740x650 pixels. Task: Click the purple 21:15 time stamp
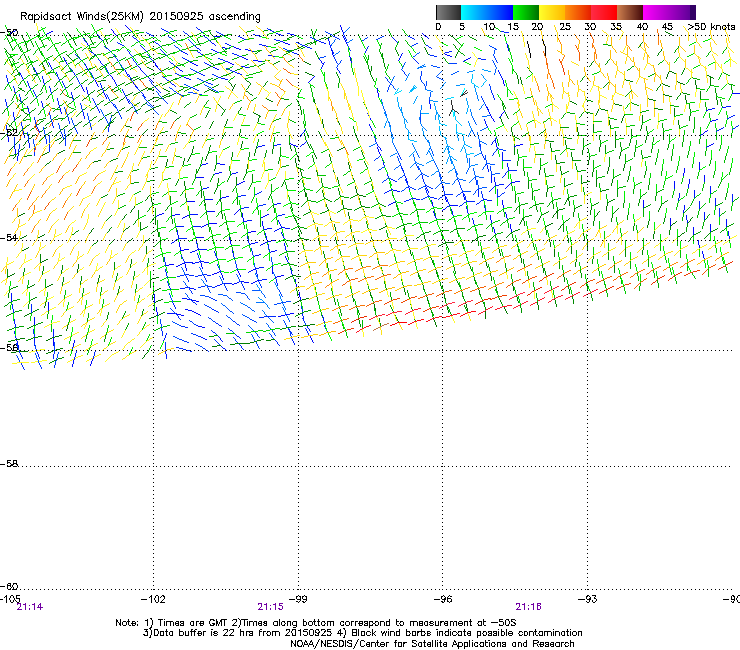pyautogui.click(x=270, y=607)
